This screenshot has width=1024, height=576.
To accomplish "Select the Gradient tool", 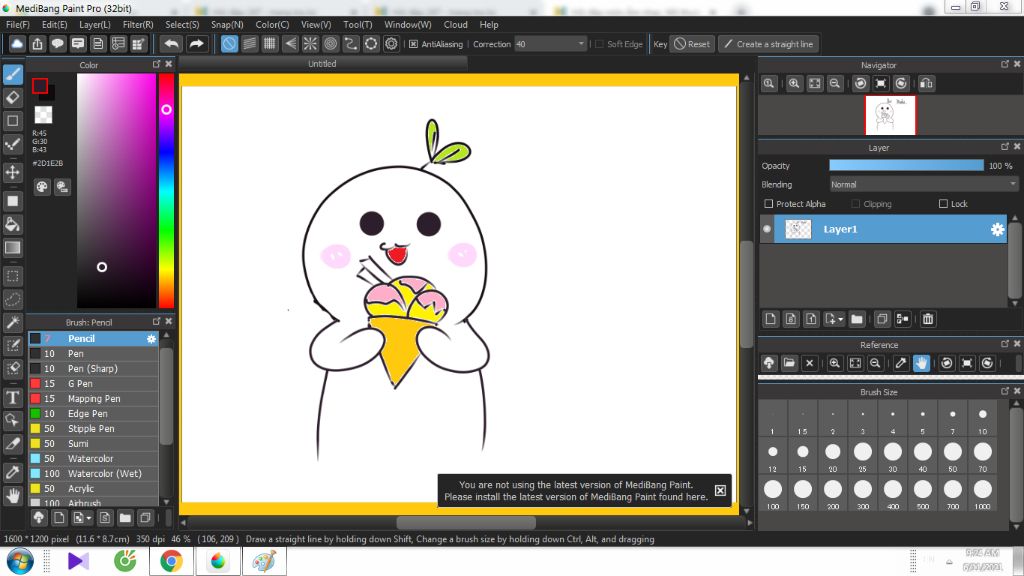I will [x=13, y=248].
